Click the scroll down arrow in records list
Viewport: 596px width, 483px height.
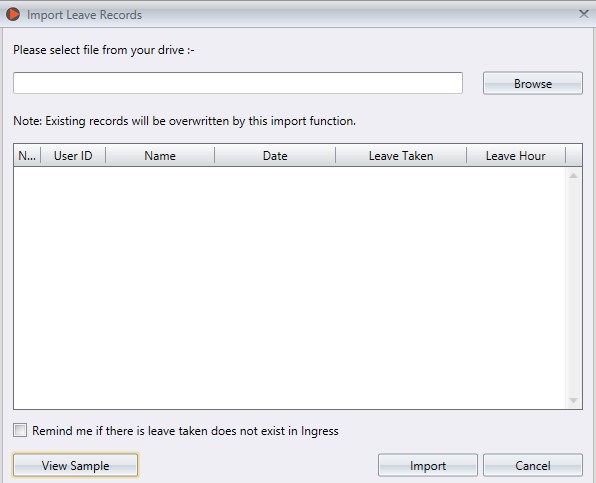point(573,401)
